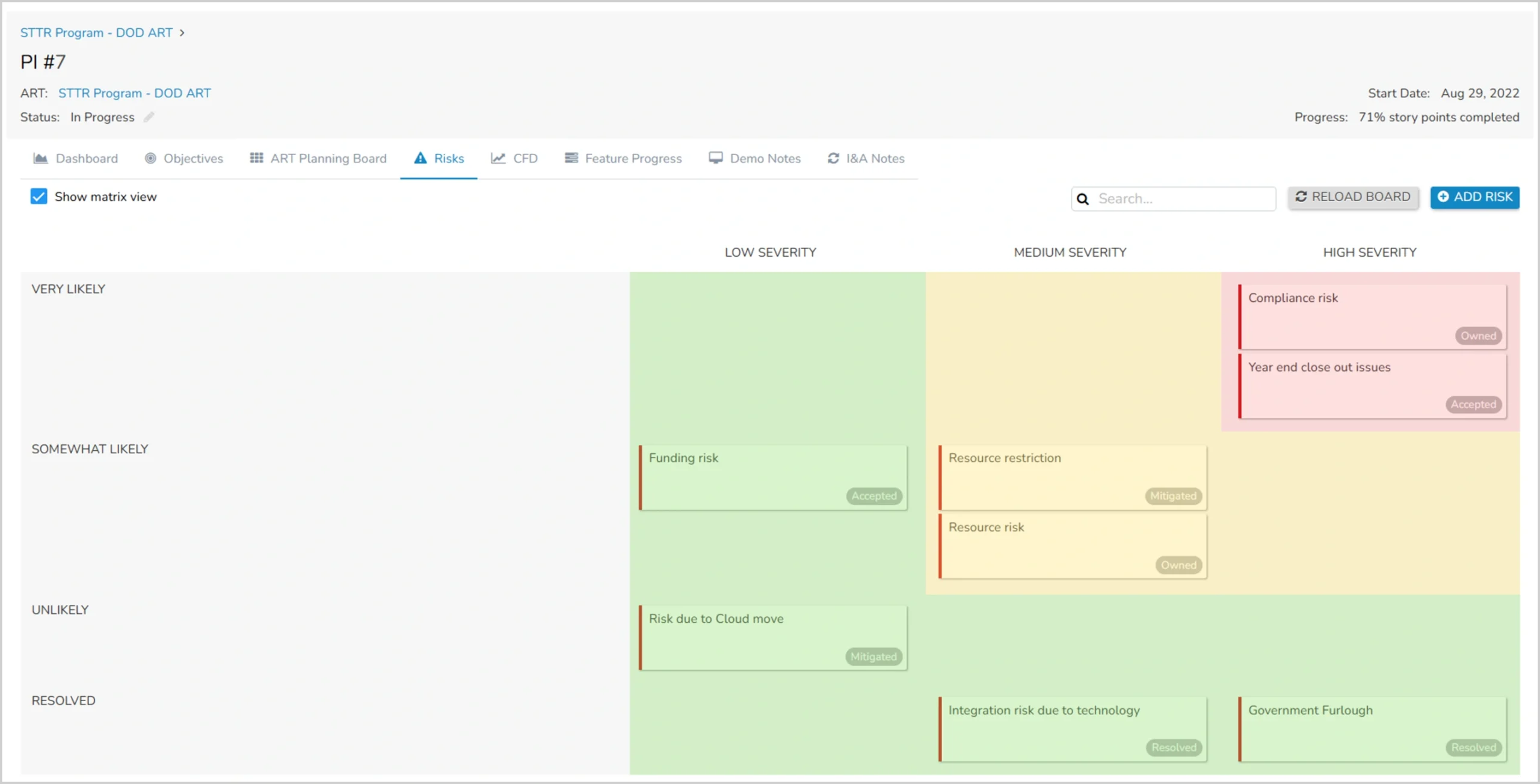Click the pencil icon next to Status
The image size is (1540, 784).
click(149, 117)
